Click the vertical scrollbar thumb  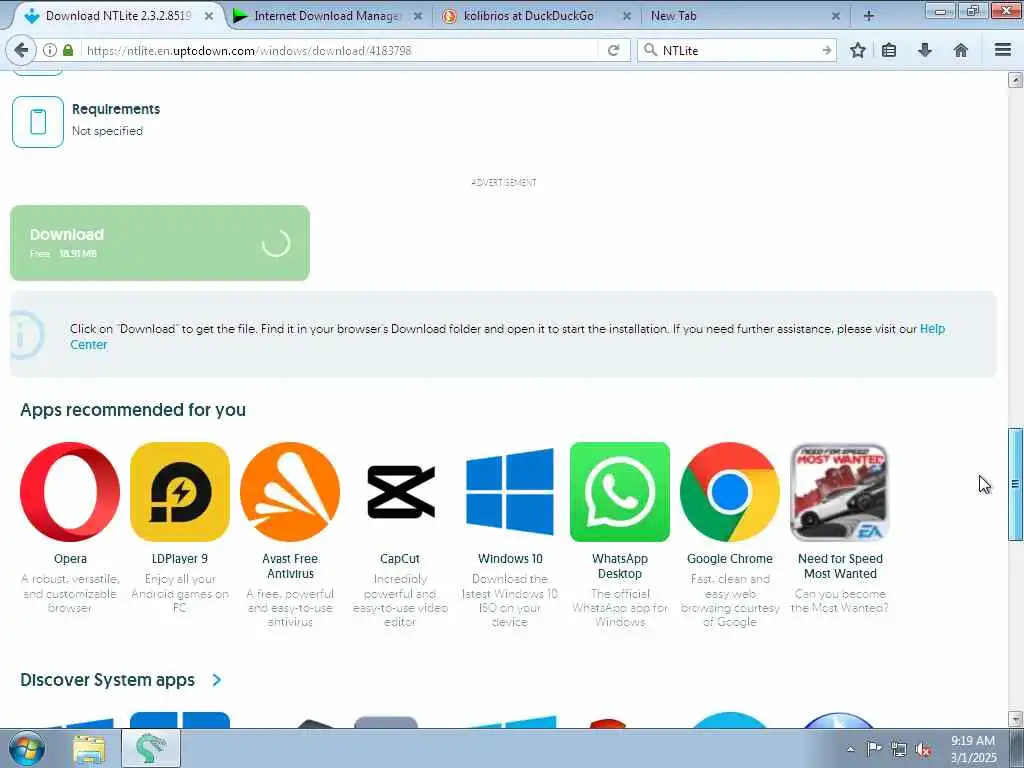coord(1015,484)
